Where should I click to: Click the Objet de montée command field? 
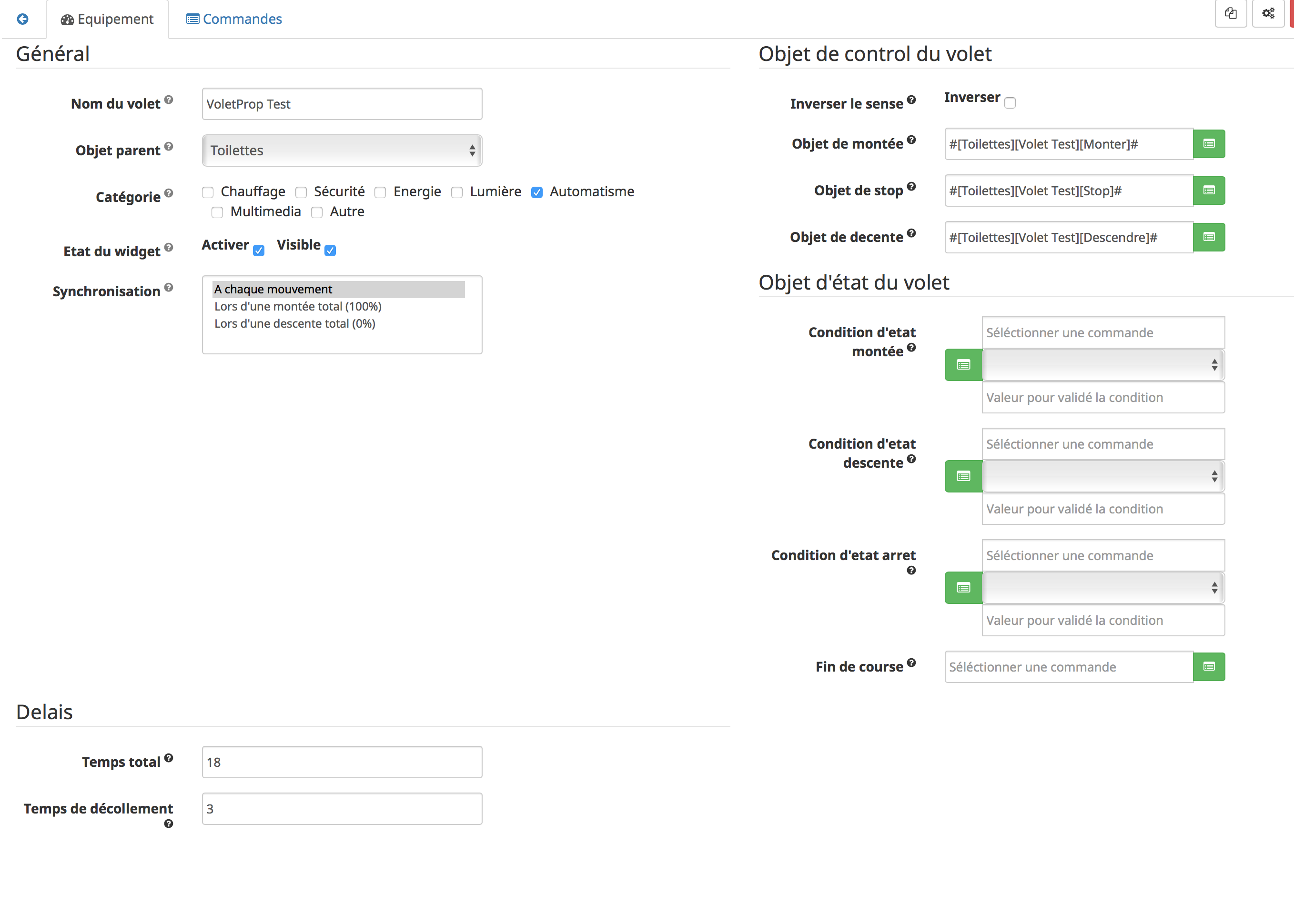tap(1069, 144)
